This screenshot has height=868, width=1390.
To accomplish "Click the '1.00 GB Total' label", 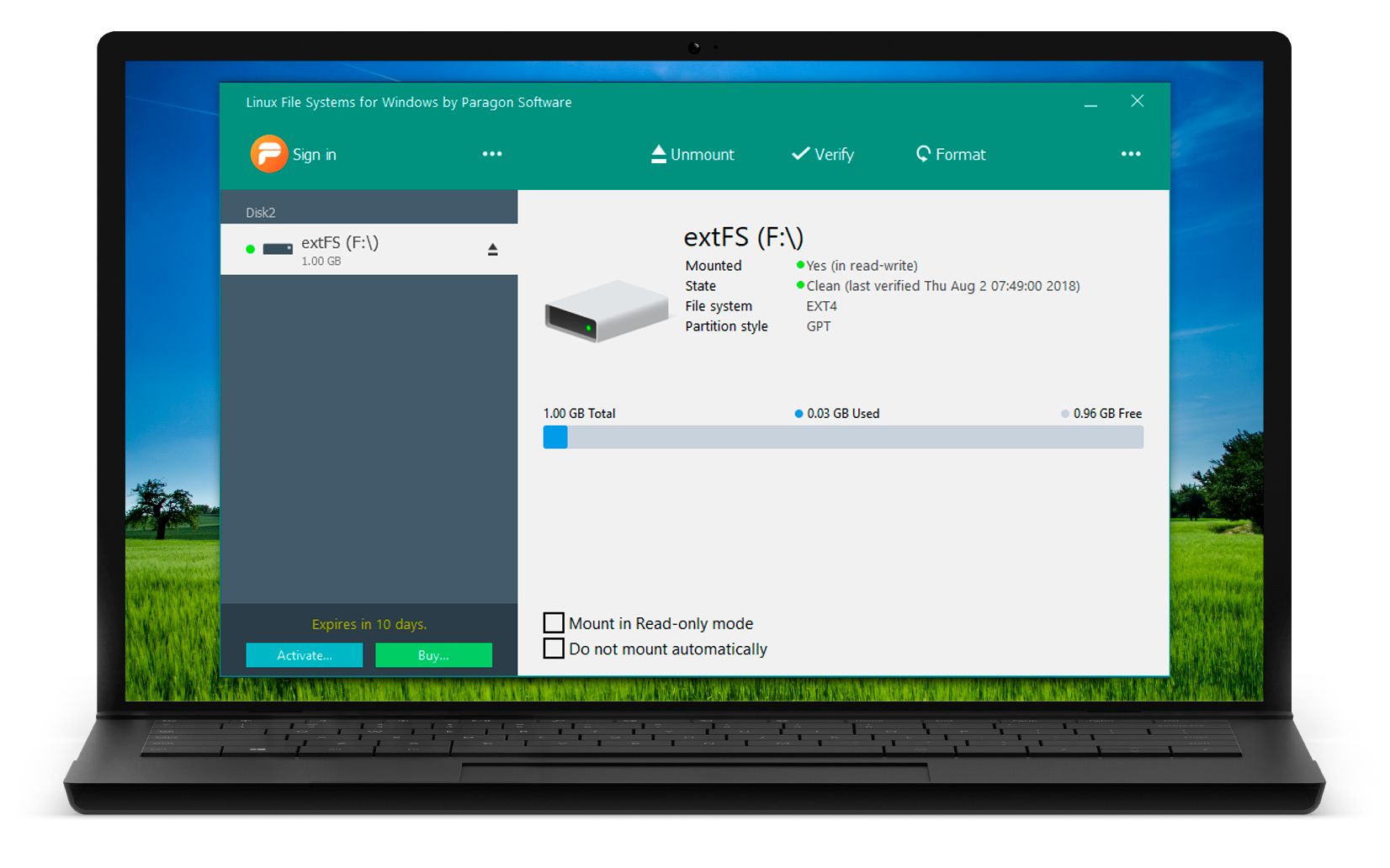I will pos(580,414).
